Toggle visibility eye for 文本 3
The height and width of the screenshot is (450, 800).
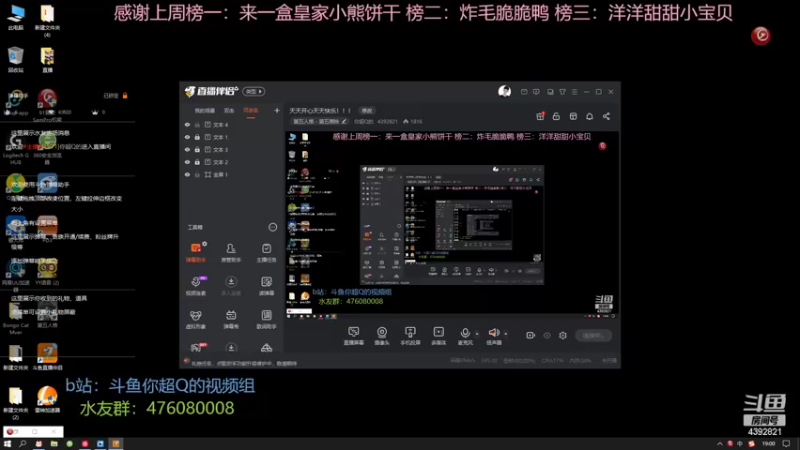point(187,149)
